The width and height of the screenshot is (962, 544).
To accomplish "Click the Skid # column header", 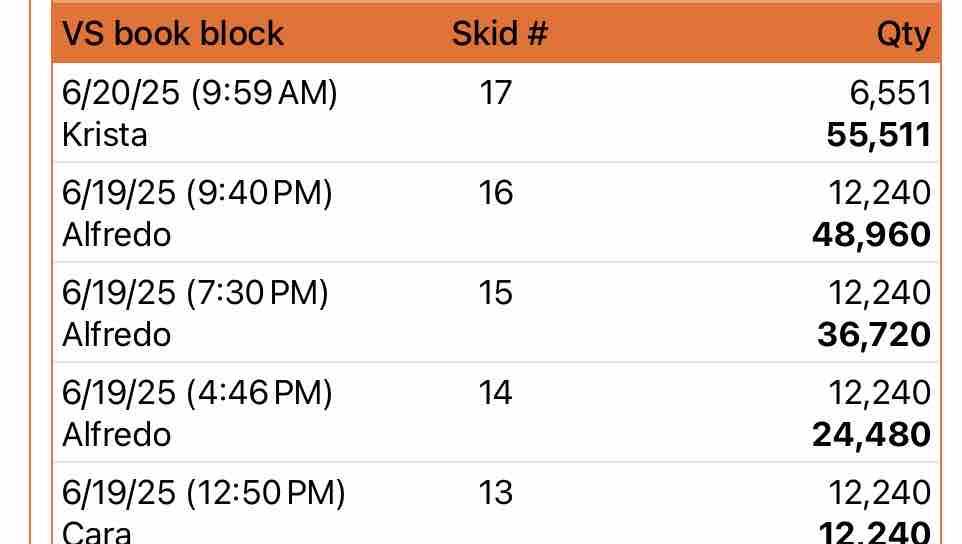I will click(x=499, y=34).
